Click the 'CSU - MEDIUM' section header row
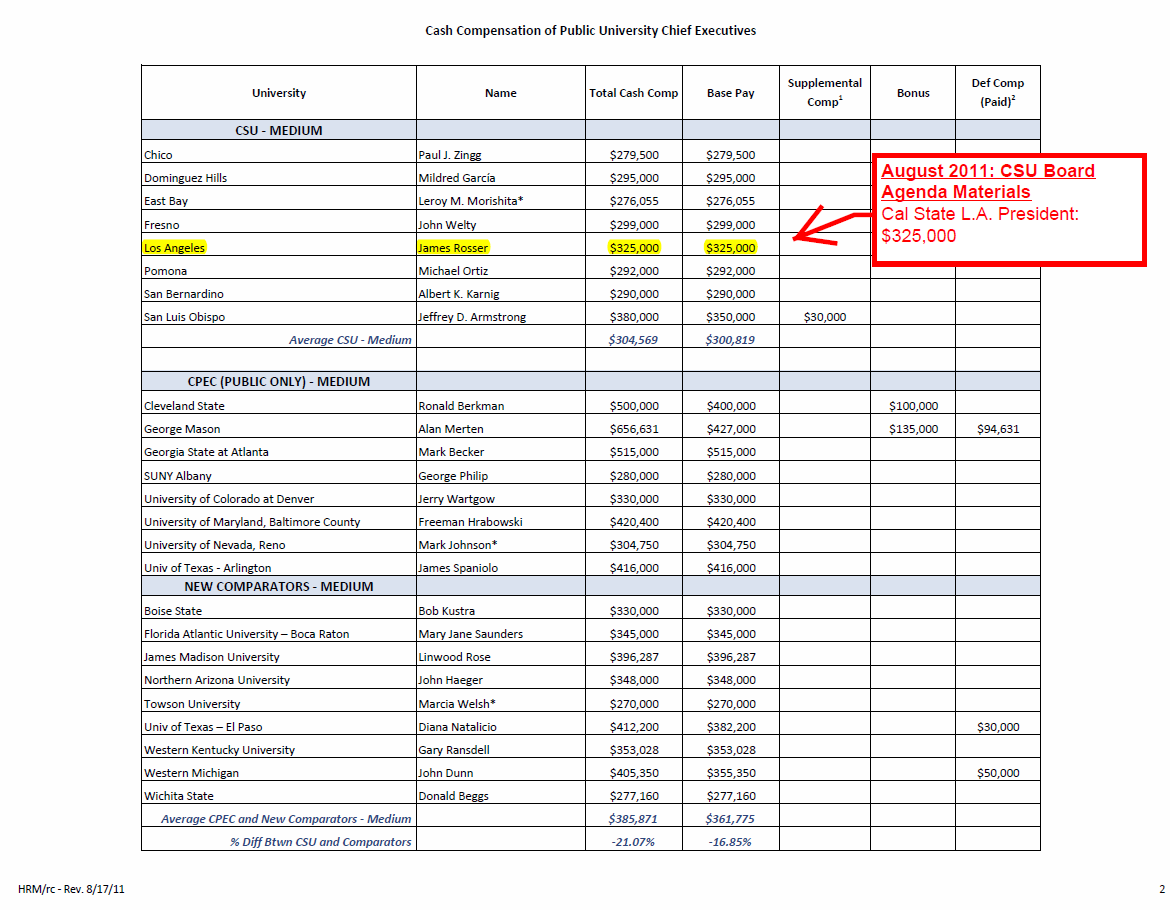The height and width of the screenshot is (910, 1170). click(x=278, y=131)
